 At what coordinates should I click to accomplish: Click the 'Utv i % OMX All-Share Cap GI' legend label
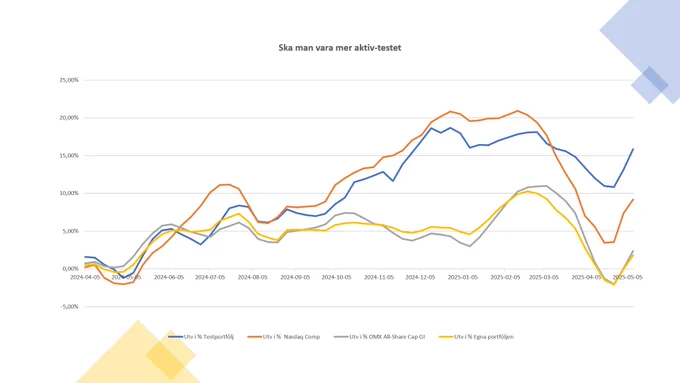point(387,337)
